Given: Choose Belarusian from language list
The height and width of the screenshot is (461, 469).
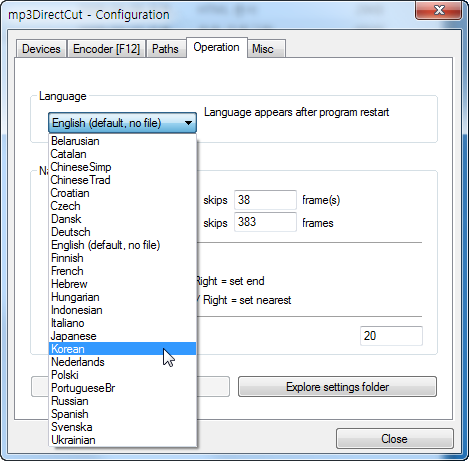Looking at the screenshot, I should [x=122, y=141].
